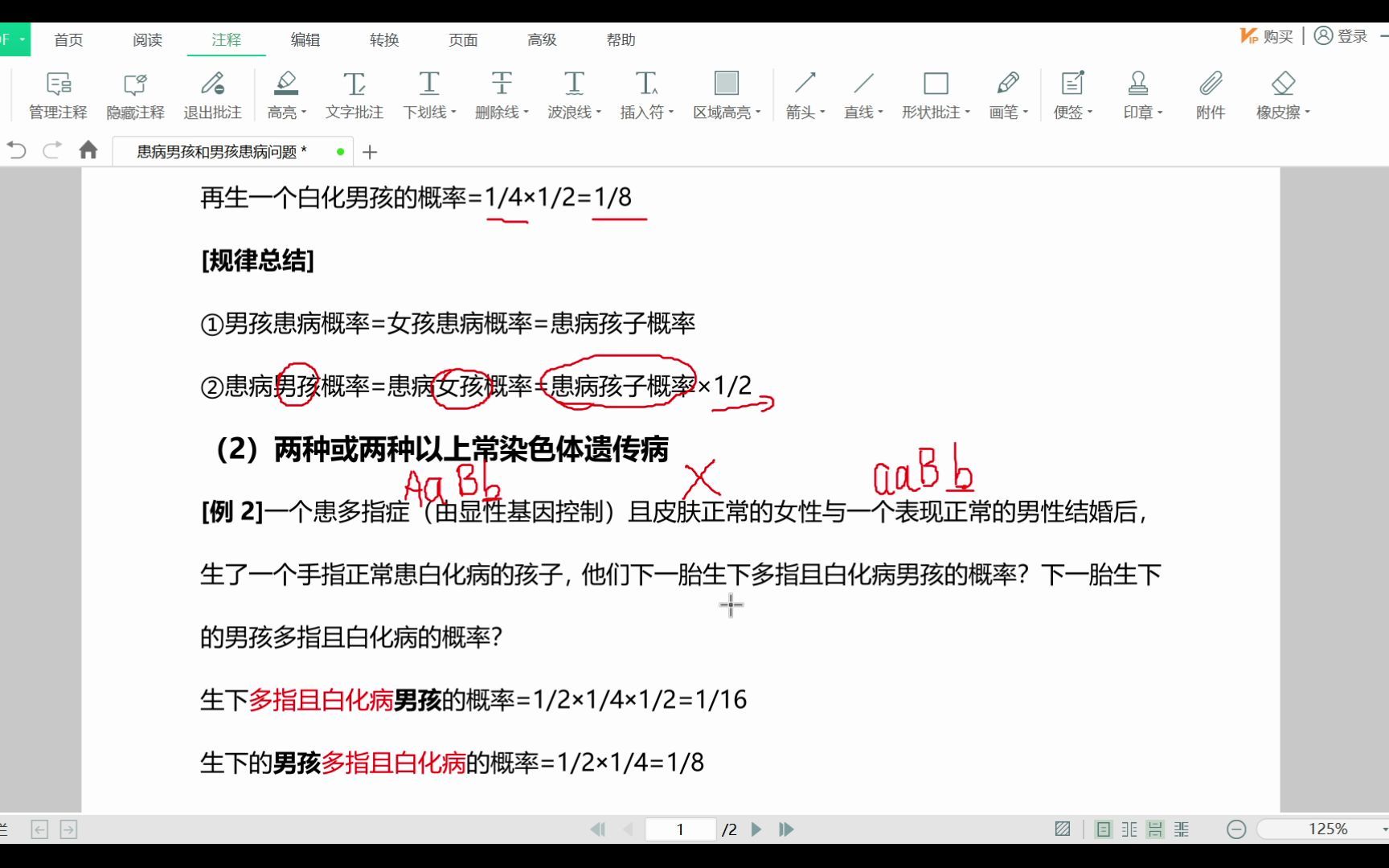Expand the Underline (下划线) dropdown arrow

(453, 113)
